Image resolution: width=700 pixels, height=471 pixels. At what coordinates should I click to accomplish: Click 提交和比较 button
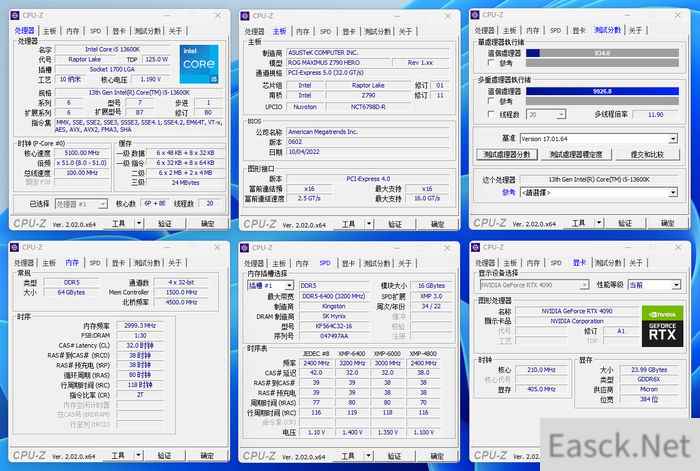coord(647,154)
